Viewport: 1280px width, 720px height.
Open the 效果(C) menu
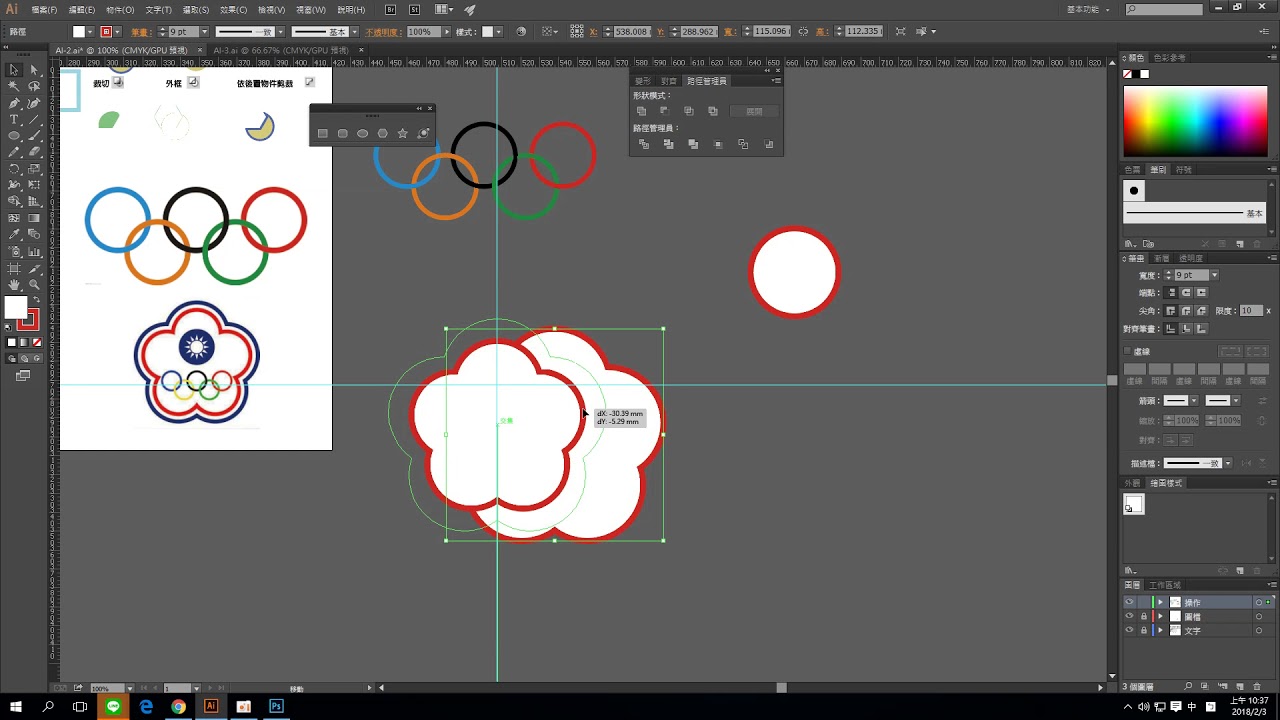(x=233, y=9)
